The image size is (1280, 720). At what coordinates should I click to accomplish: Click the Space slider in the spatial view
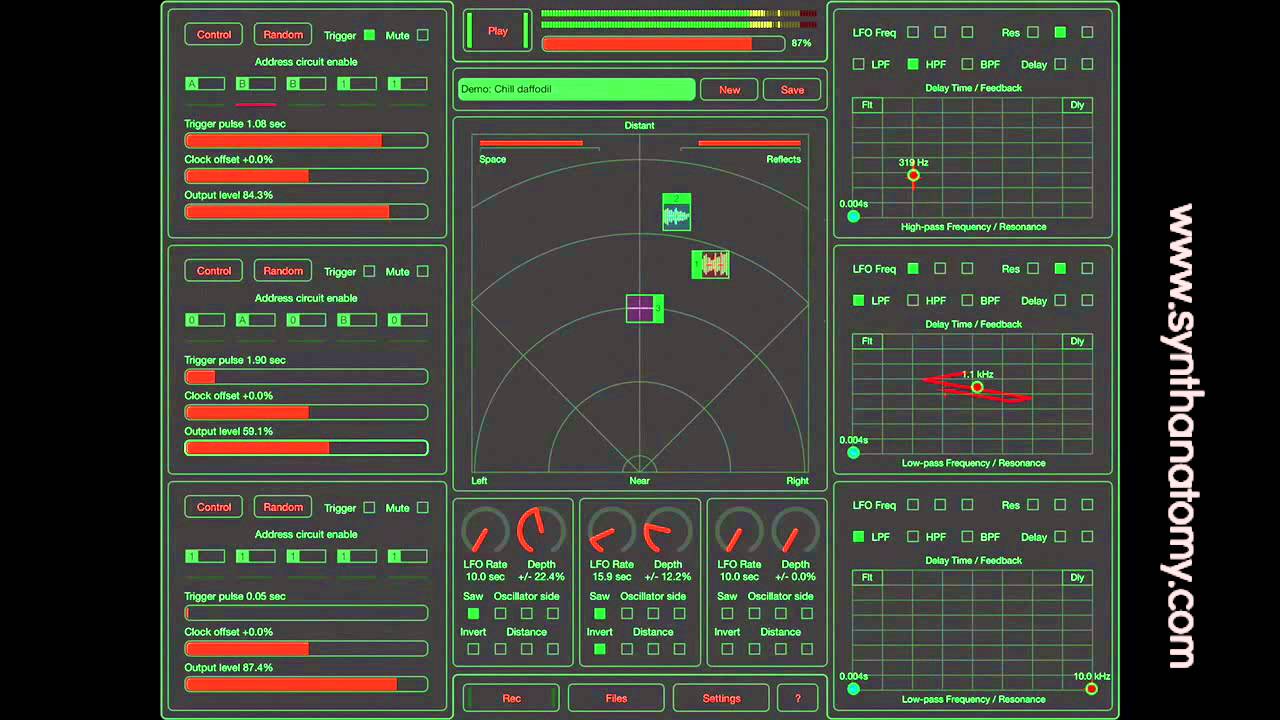point(539,144)
